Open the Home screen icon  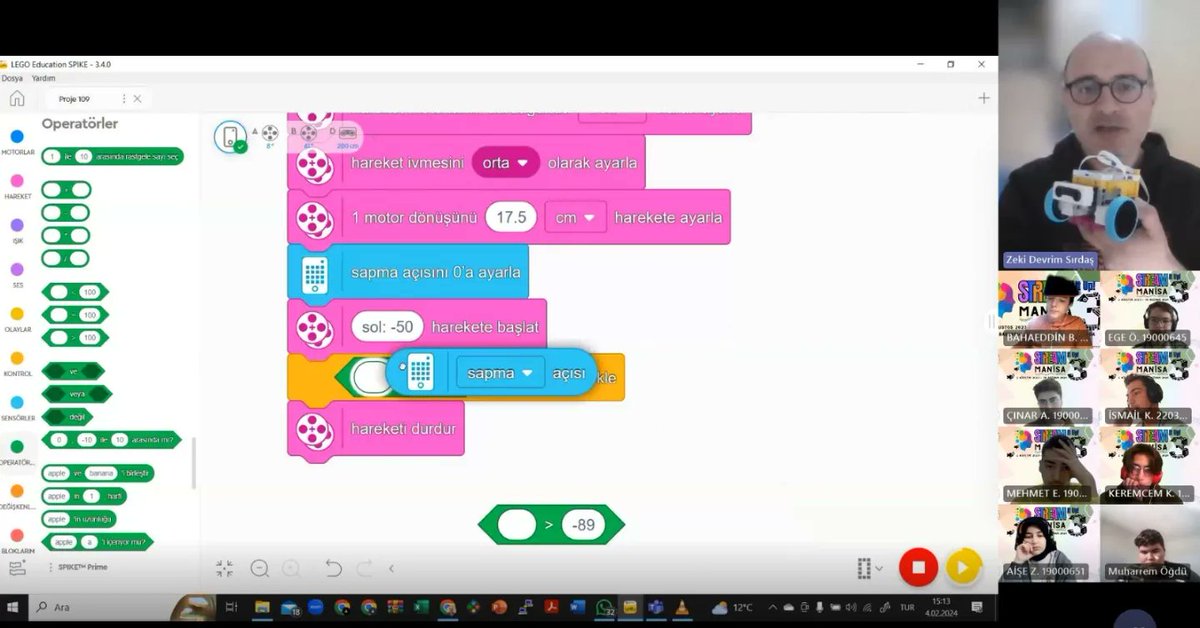pos(17,98)
